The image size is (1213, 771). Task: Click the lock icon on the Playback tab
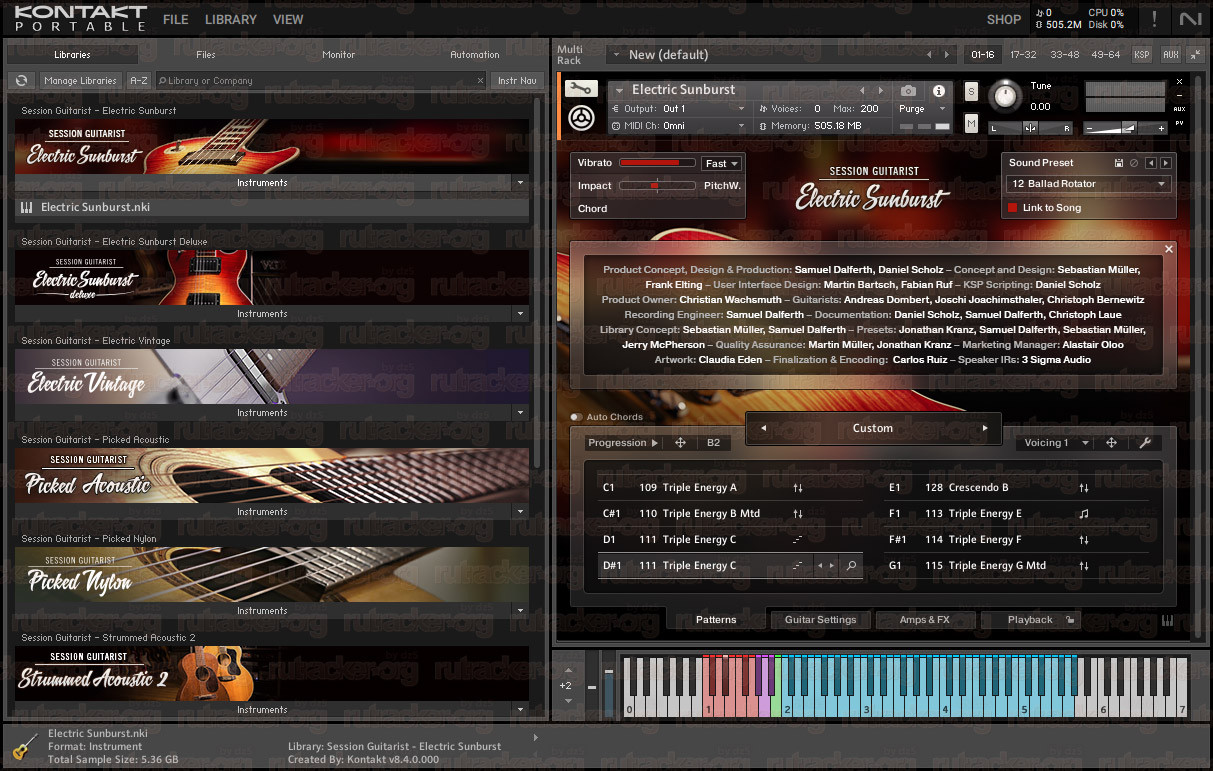click(1070, 621)
